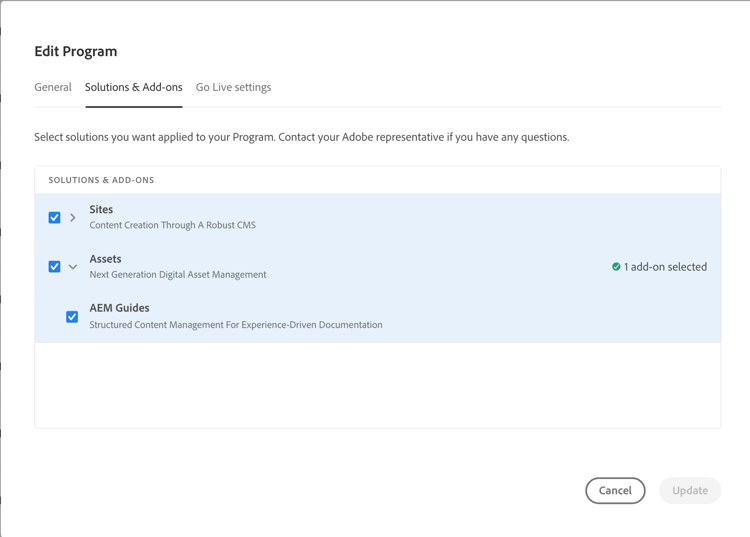The width and height of the screenshot is (750, 537).
Task: Select the AEM Guides add-on label
Action: point(119,308)
